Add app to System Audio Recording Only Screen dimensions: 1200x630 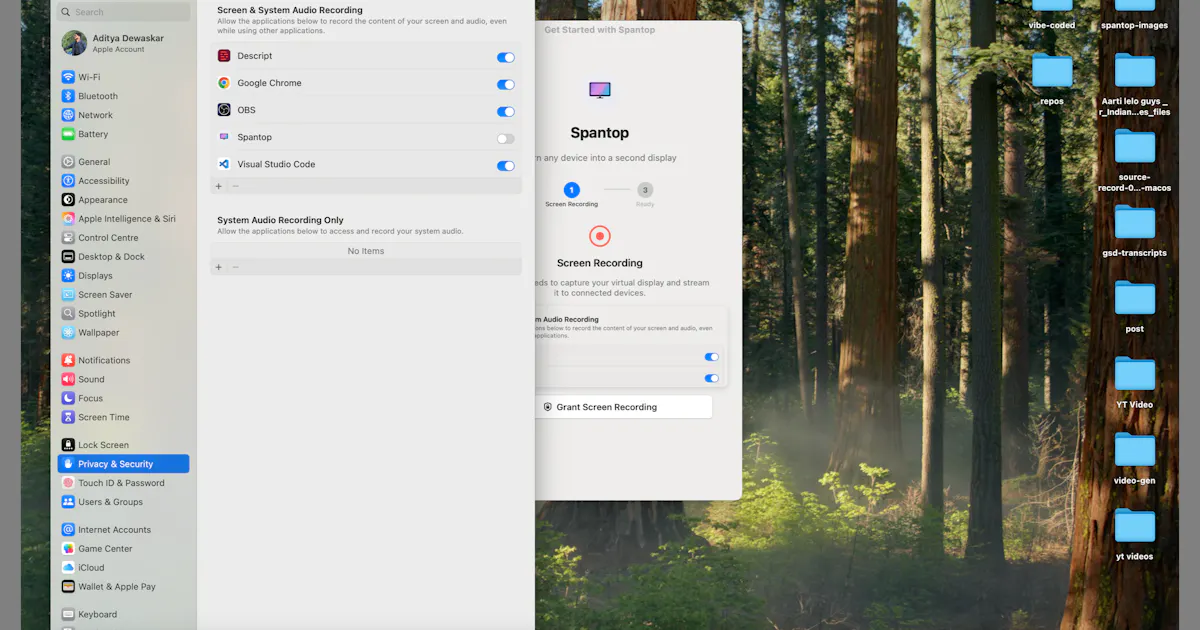(x=218, y=267)
